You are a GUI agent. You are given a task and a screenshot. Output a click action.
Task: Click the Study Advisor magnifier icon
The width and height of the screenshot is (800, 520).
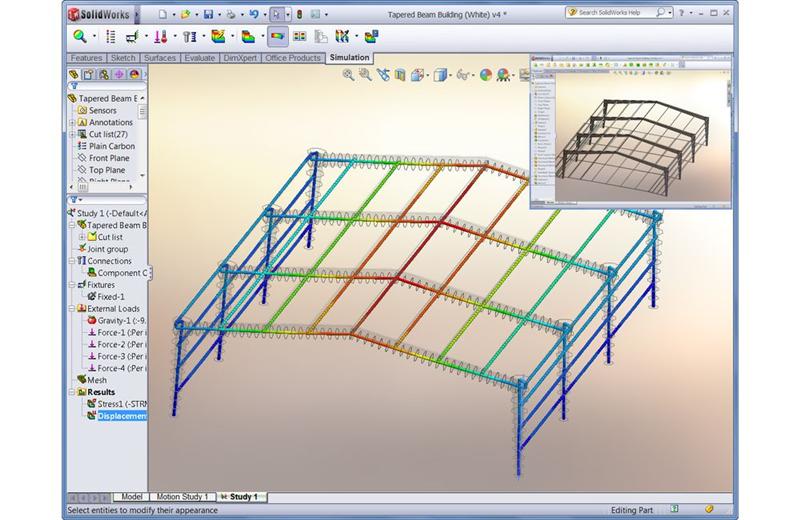(x=80, y=36)
